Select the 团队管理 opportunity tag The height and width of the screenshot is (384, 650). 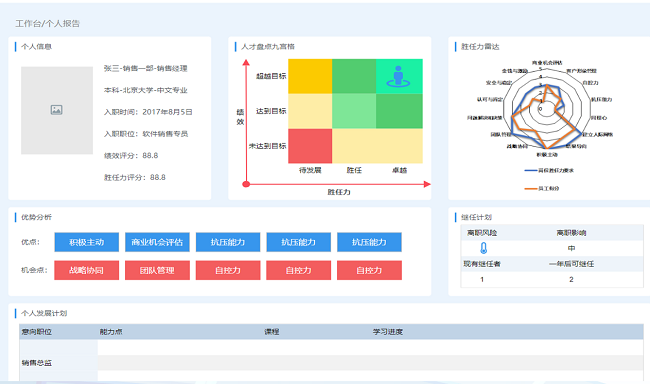click(157, 270)
